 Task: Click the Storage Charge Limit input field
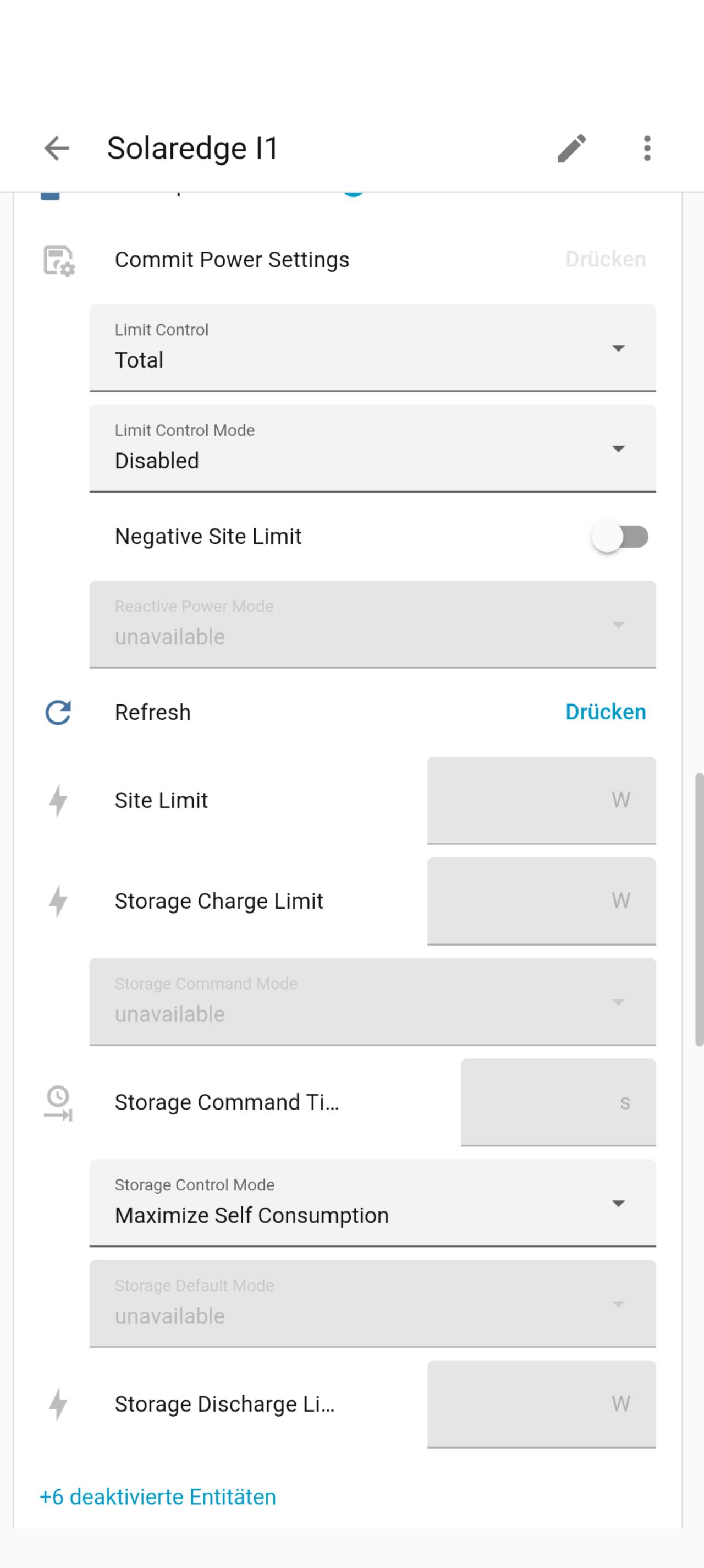coord(541,901)
